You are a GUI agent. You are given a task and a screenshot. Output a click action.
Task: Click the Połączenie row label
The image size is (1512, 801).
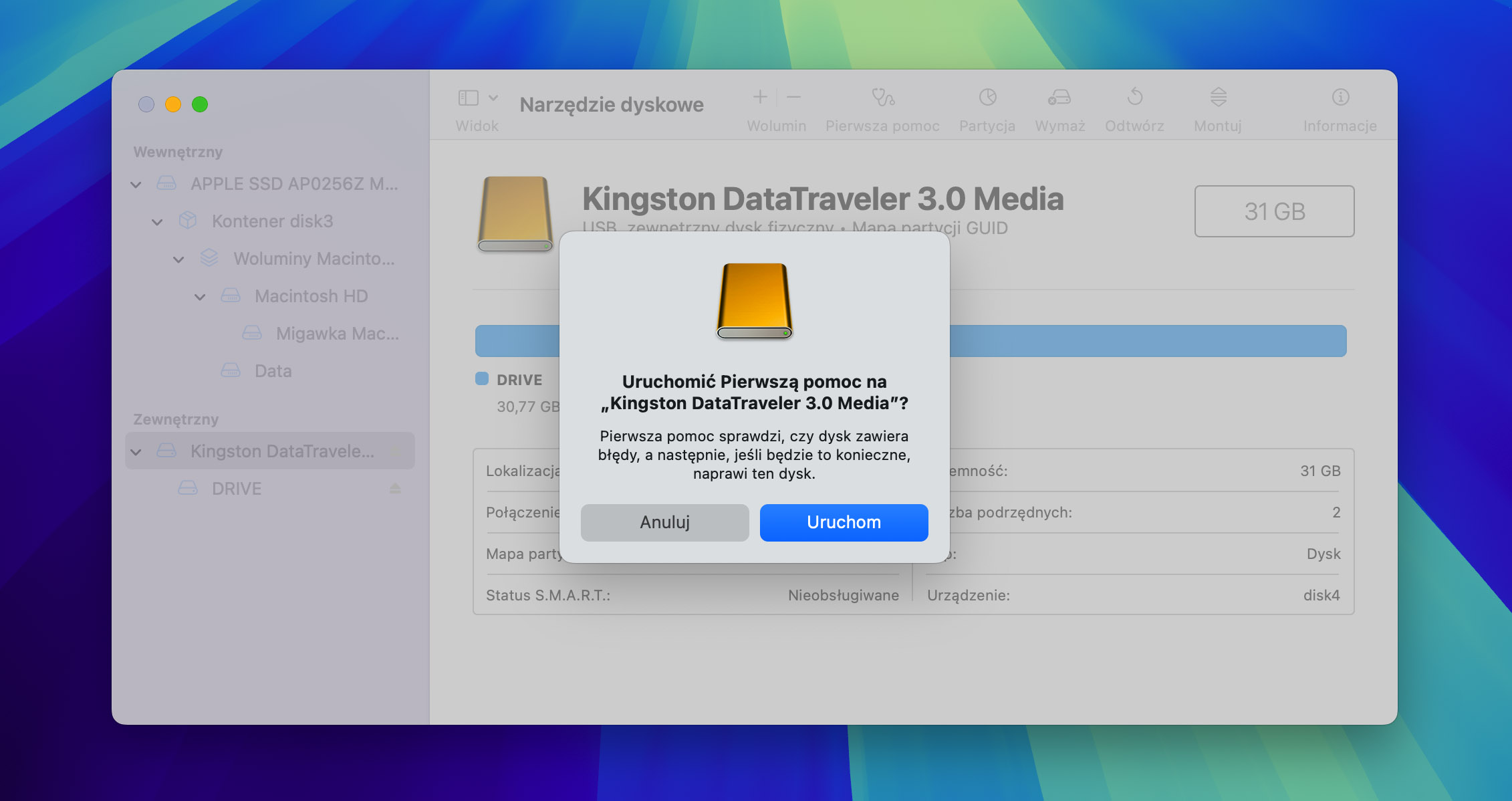[523, 512]
